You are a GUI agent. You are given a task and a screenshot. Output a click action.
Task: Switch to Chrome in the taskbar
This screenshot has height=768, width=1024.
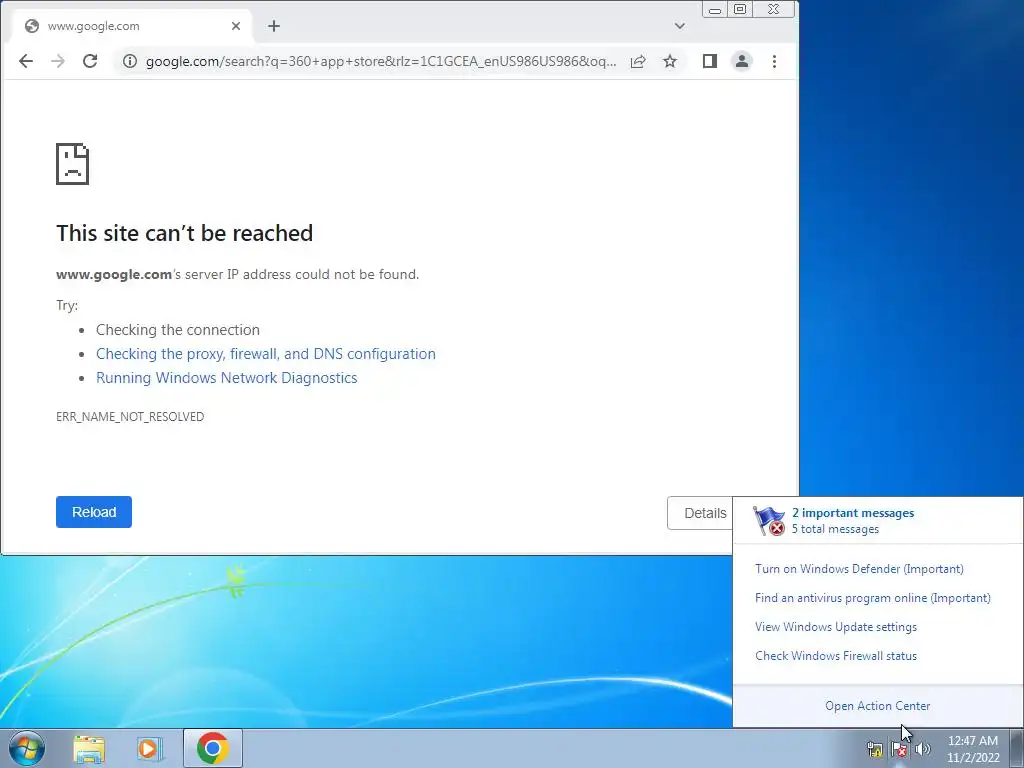213,748
